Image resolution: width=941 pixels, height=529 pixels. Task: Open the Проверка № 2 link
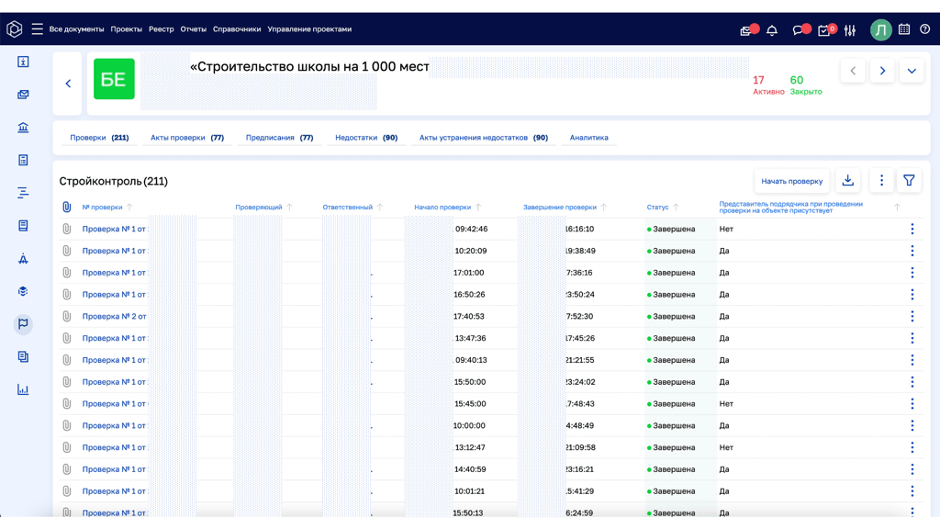click(114, 316)
